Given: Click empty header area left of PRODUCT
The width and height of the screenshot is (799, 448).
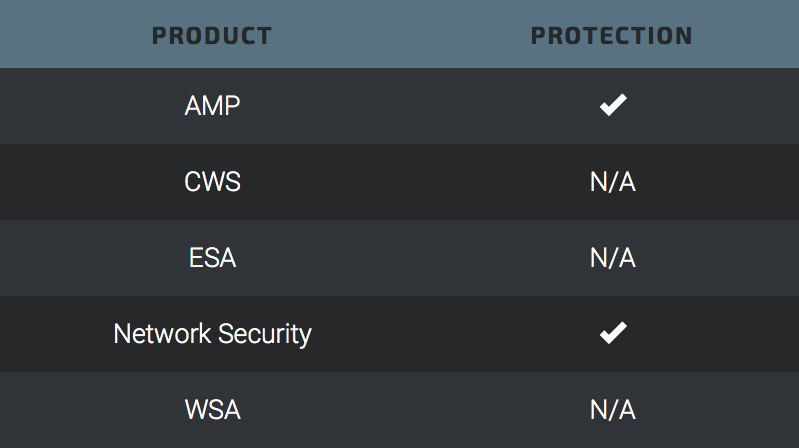Looking at the screenshot, I should click(70, 36).
